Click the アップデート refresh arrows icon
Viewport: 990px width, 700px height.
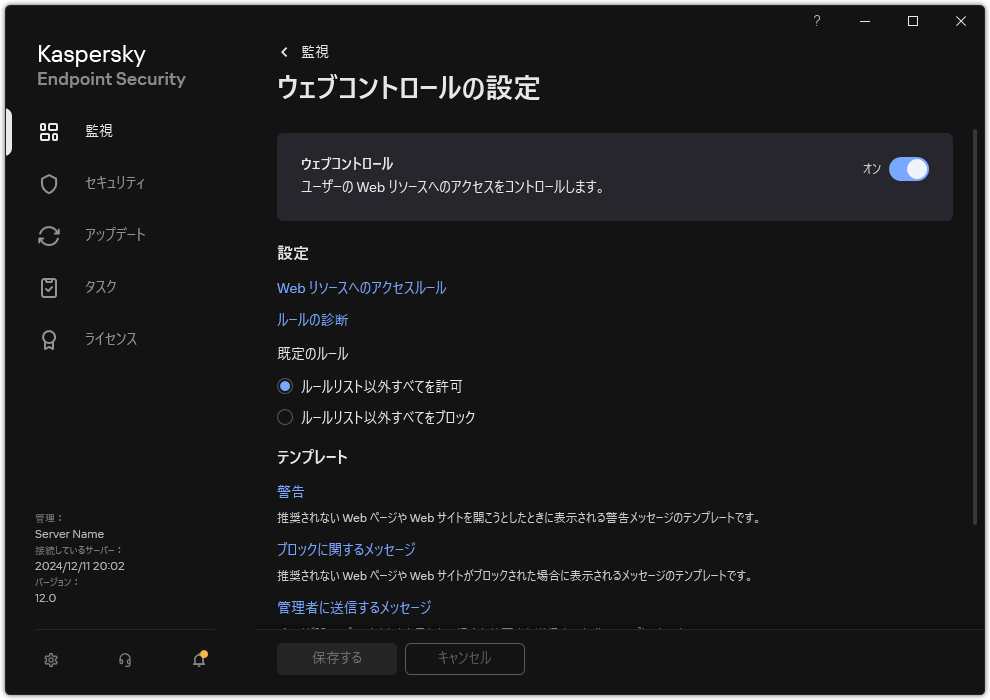[49, 235]
